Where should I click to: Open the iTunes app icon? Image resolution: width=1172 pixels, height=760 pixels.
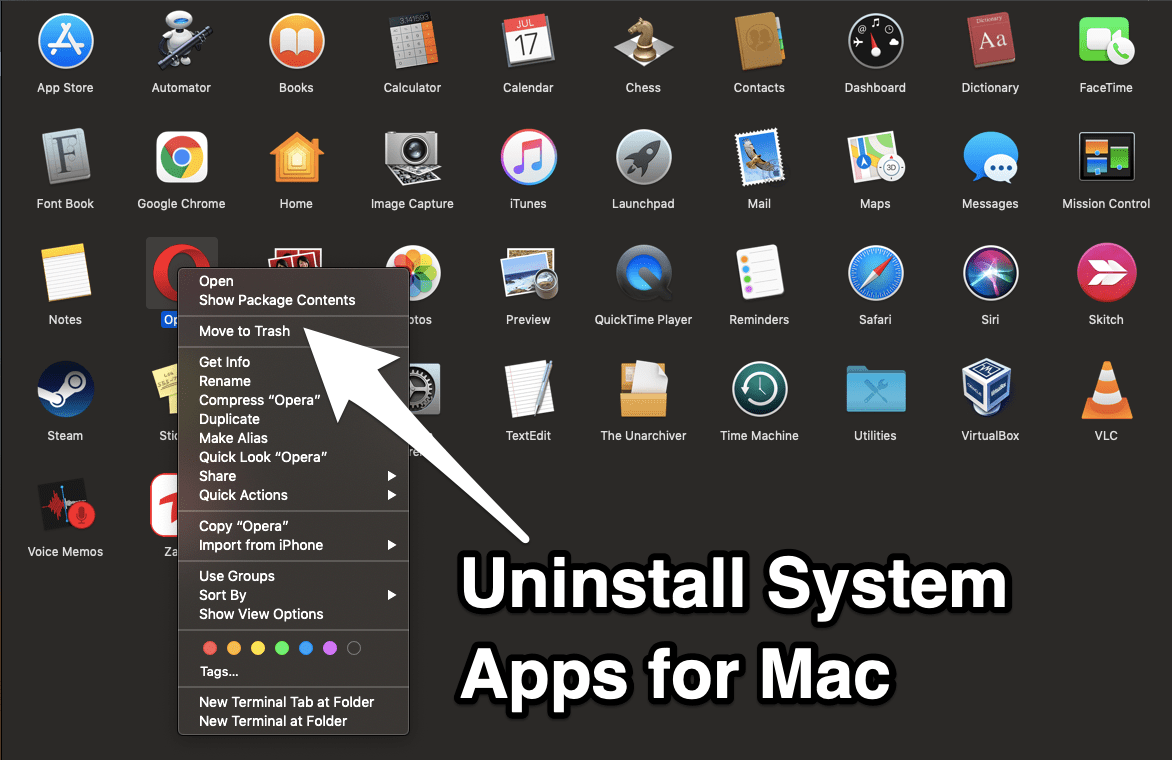pyautogui.click(x=528, y=157)
